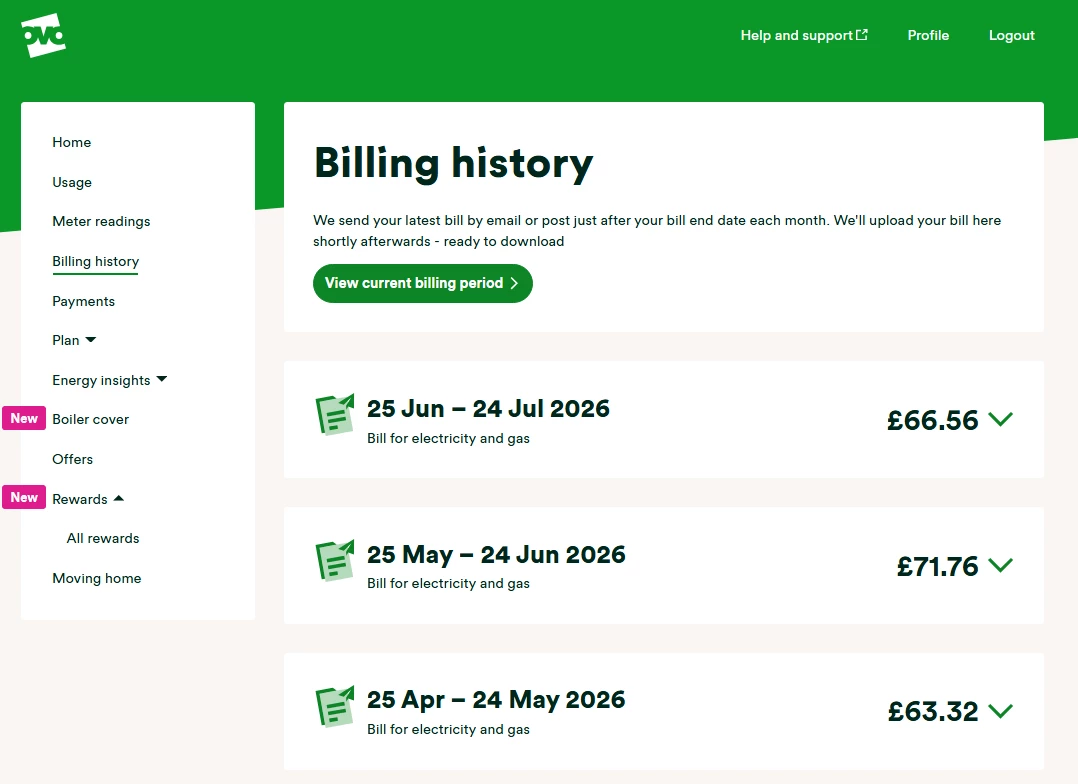This screenshot has width=1078, height=784.
Task: Expand the £66.56 bill chevron
Action: pyautogui.click(x=1000, y=419)
